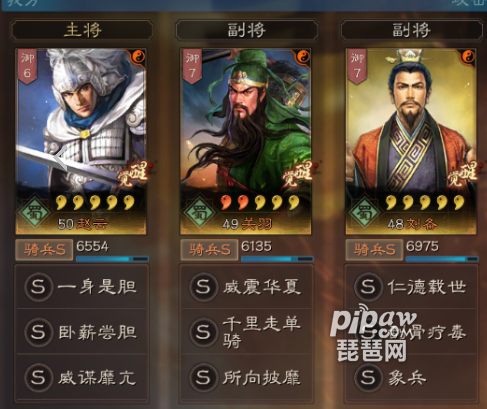Click the 骑兵S troop type under 刘备
Image resolution: width=487 pixels, height=409 pixels.
(374, 249)
